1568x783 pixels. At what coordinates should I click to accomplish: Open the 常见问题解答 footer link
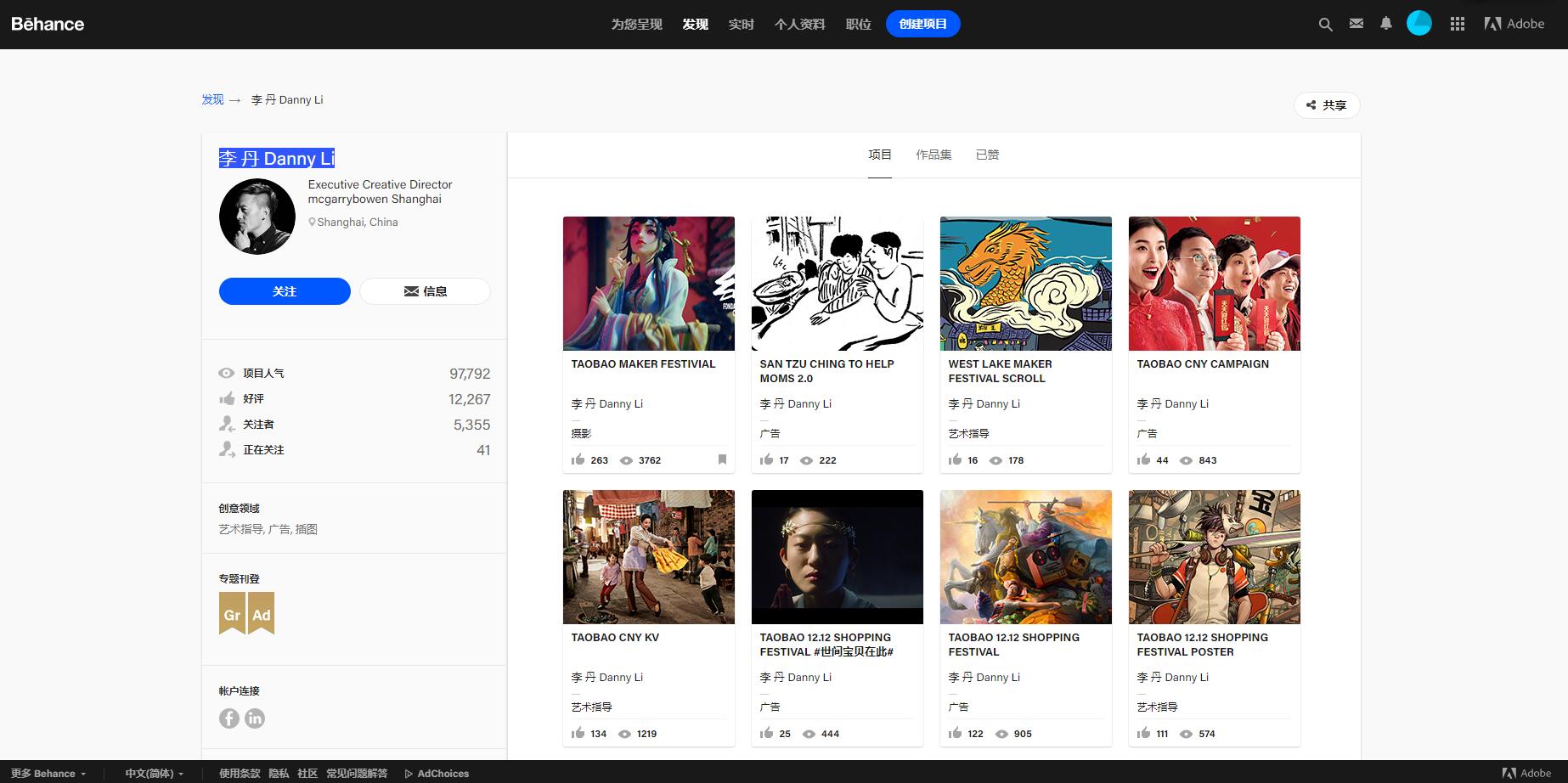point(357,773)
